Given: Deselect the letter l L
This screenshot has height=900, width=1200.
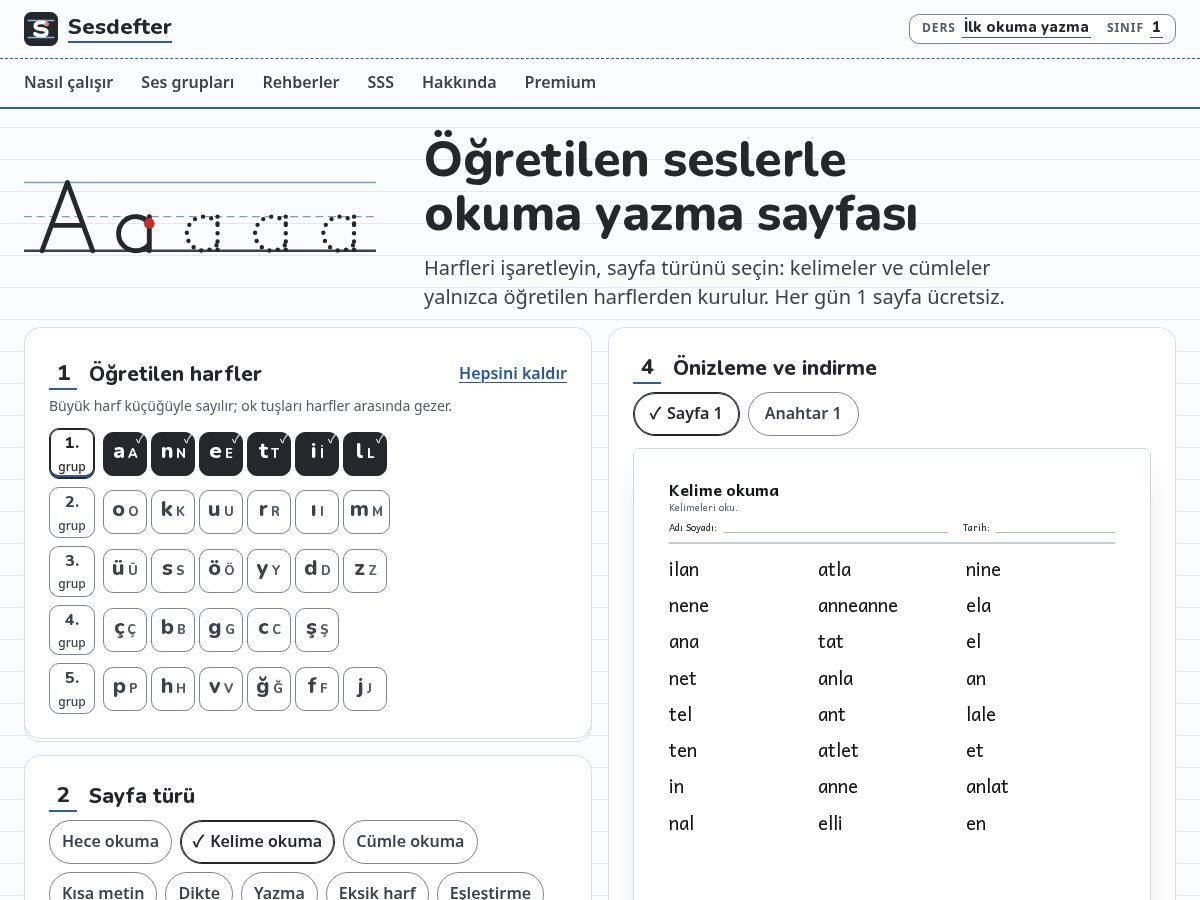Looking at the screenshot, I should (x=365, y=453).
